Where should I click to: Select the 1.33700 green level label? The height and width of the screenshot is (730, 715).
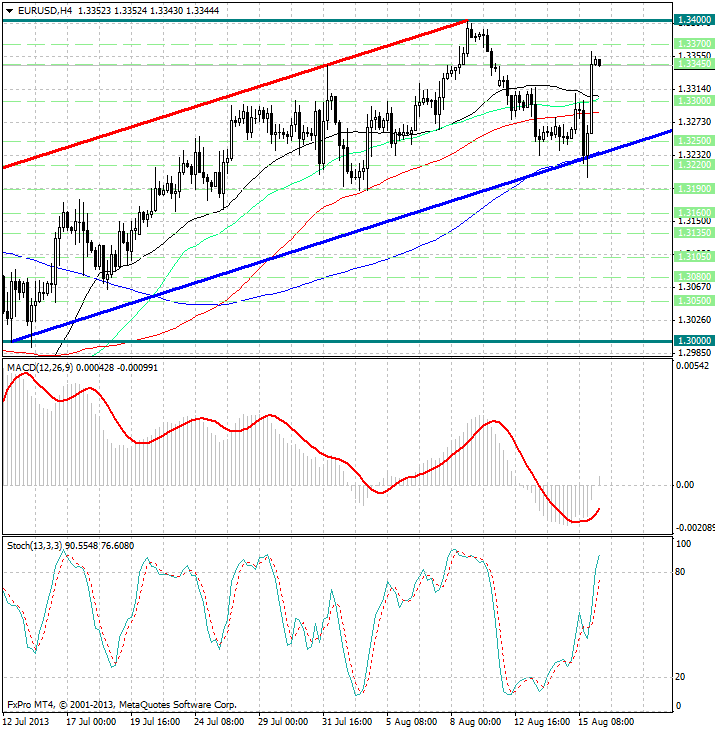click(x=694, y=44)
